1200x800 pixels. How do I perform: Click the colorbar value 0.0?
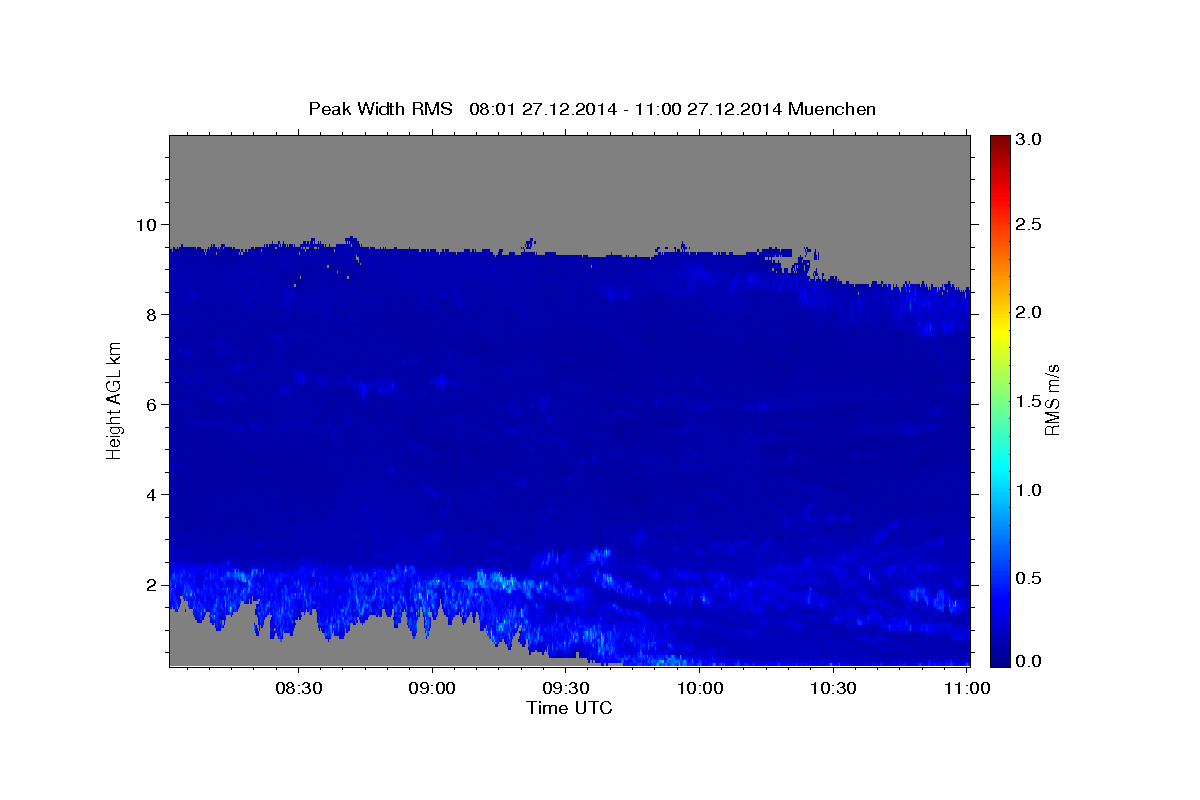[x=1030, y=661]
